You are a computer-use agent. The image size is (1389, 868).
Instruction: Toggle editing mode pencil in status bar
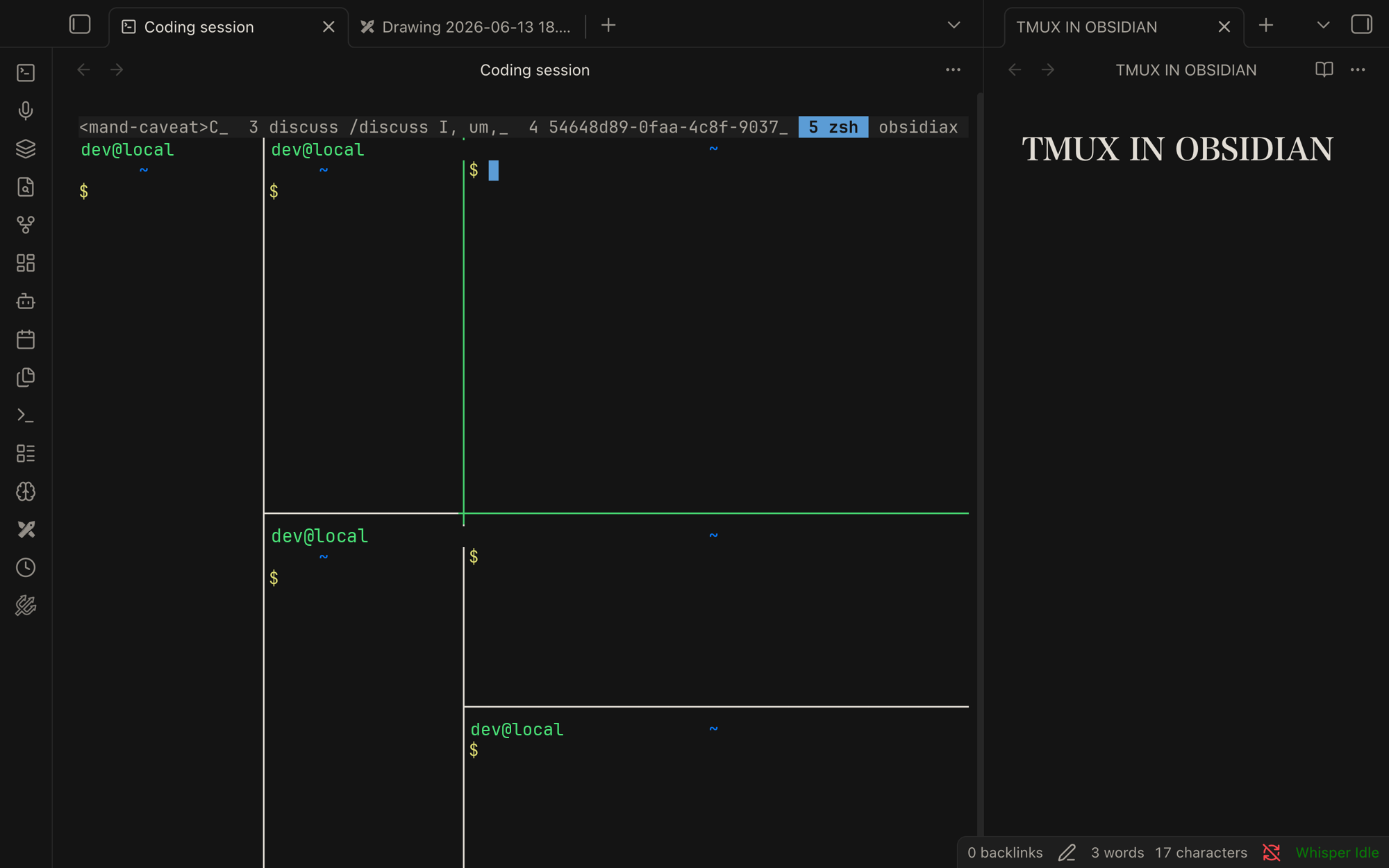[x=1067, y=853]
